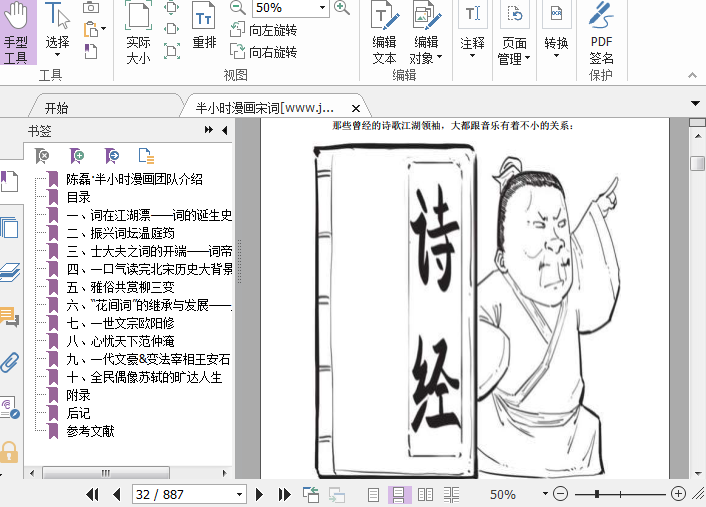
Task: Open bookmark 参考文献
Action: point(91,431)
